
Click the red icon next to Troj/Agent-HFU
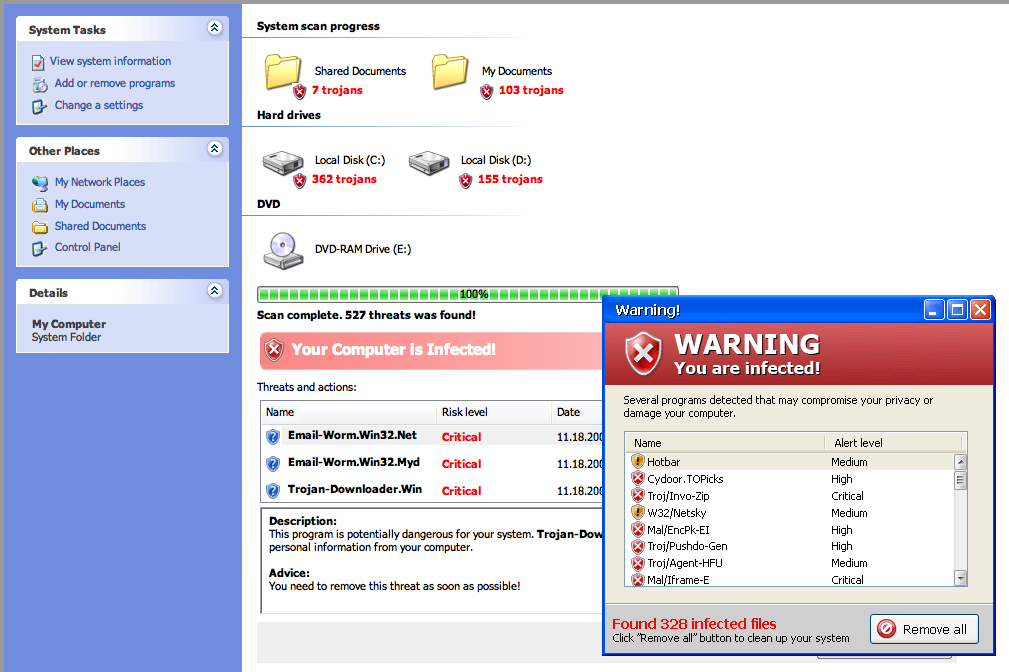[638, 563]
